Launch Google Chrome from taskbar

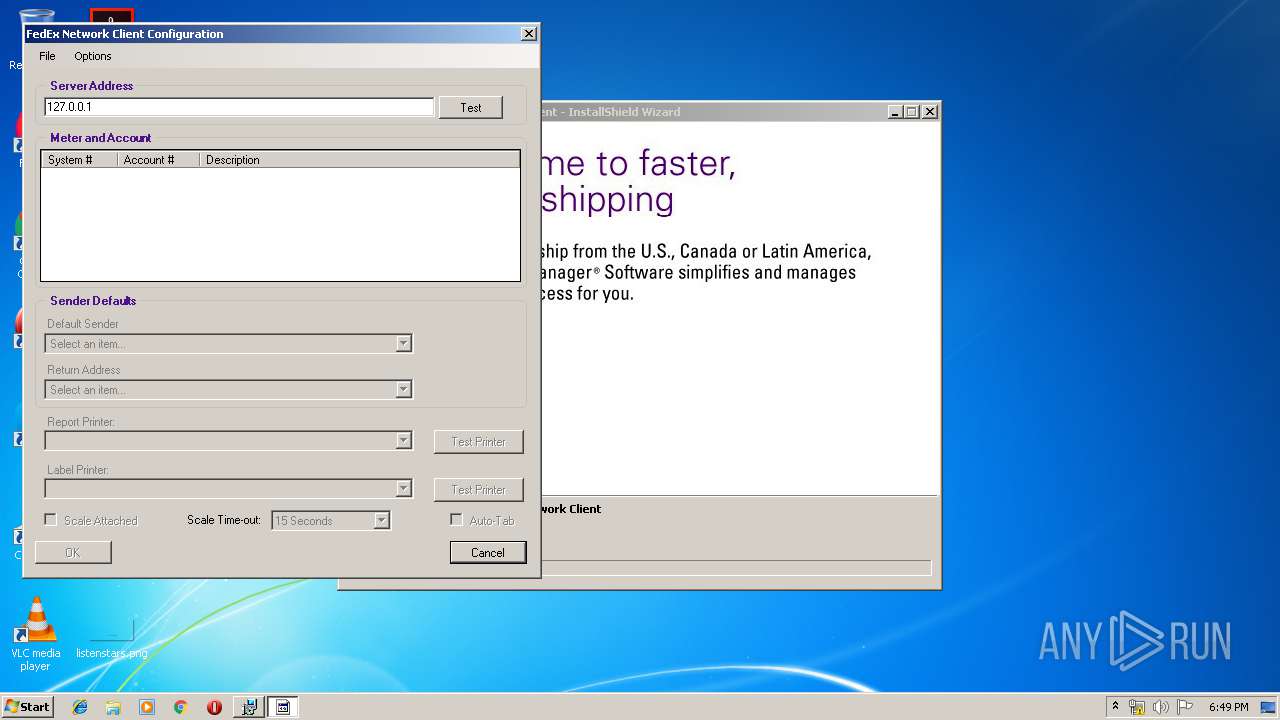(181, 707)
